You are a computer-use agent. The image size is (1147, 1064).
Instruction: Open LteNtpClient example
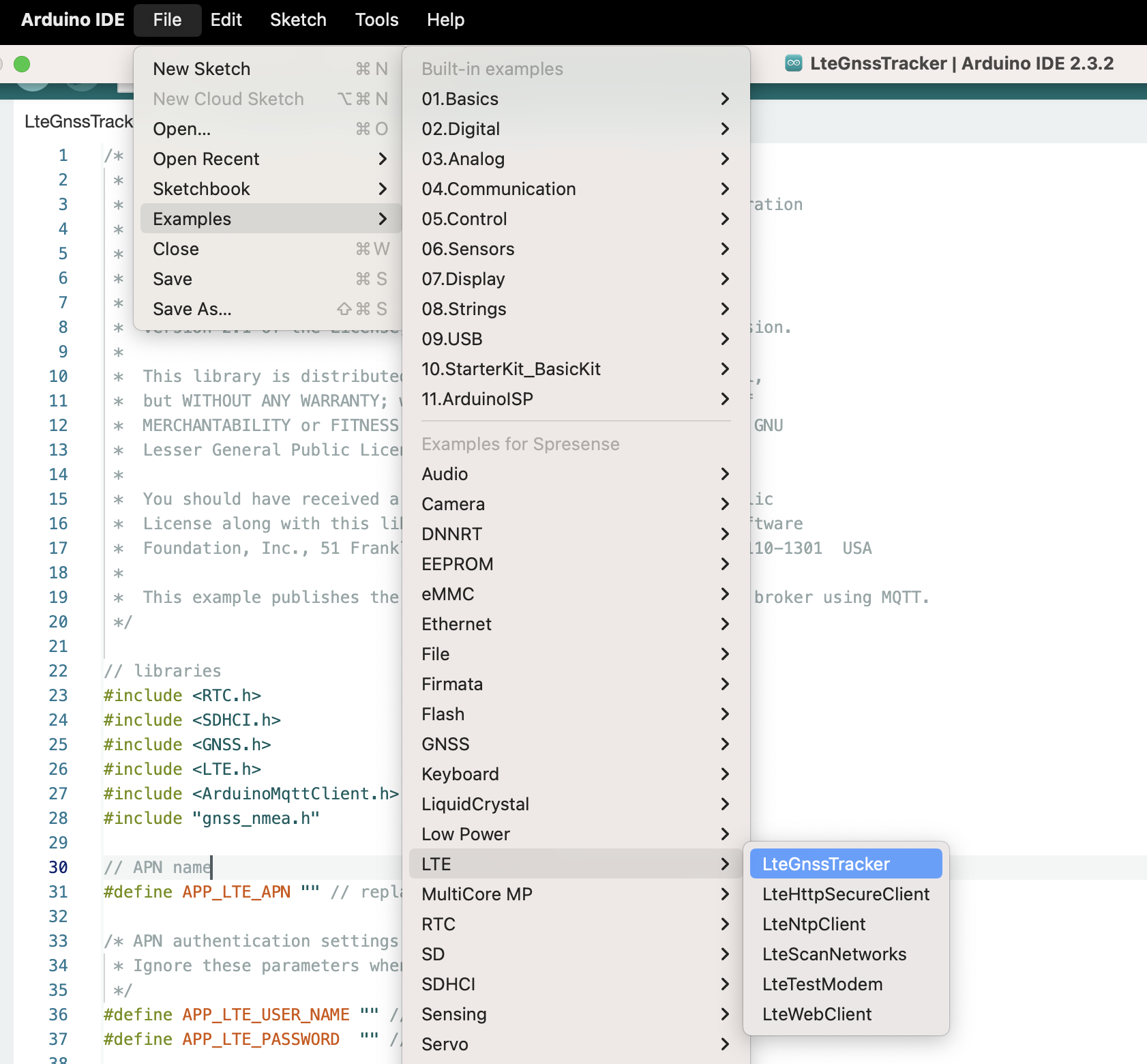(846, 924)
